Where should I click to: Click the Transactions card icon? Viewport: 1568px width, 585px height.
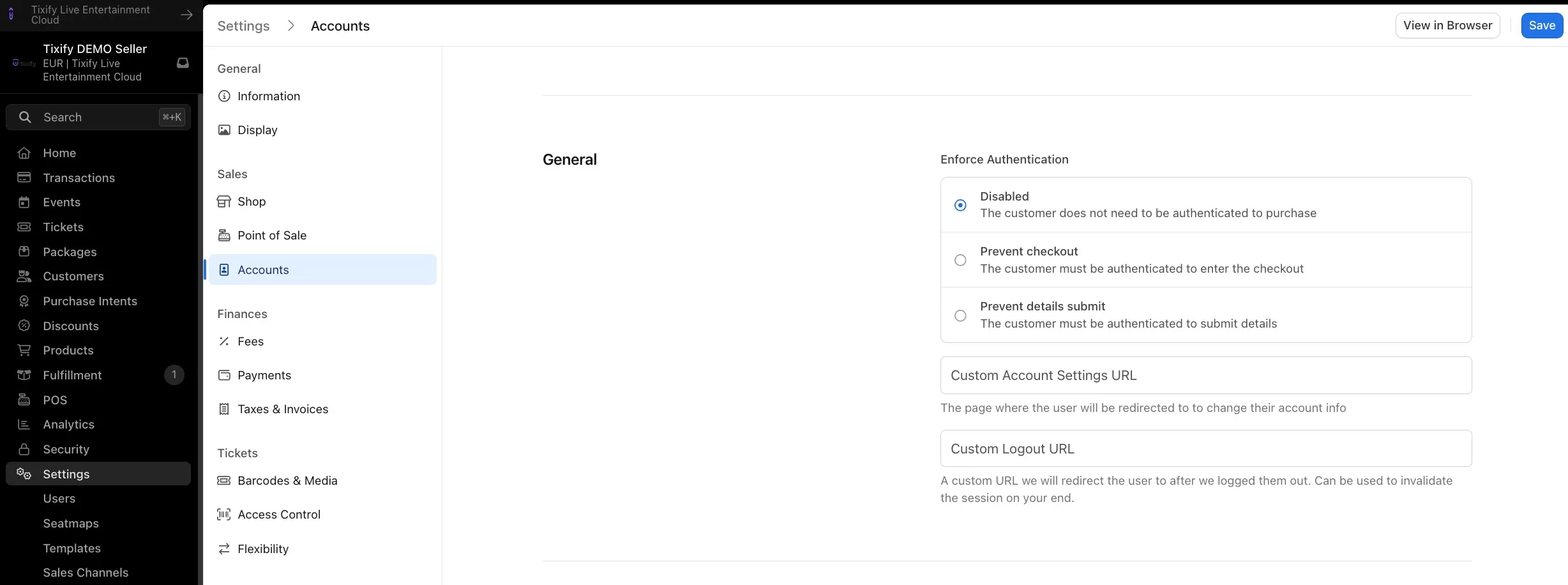click(x=24, y=178)
